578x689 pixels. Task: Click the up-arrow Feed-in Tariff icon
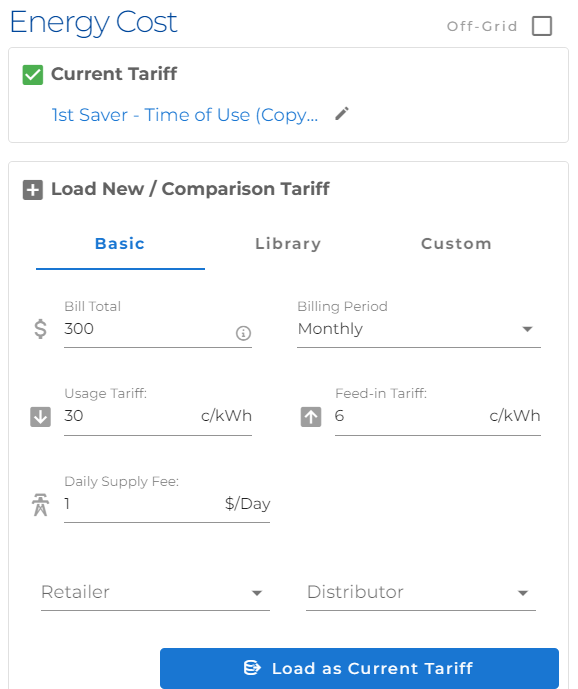click(311, 417)
